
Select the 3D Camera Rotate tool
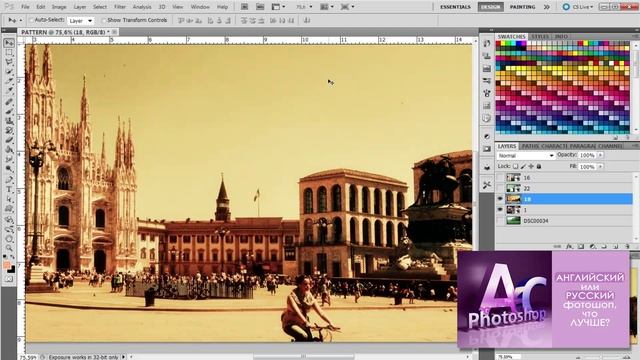click(9, 229)
